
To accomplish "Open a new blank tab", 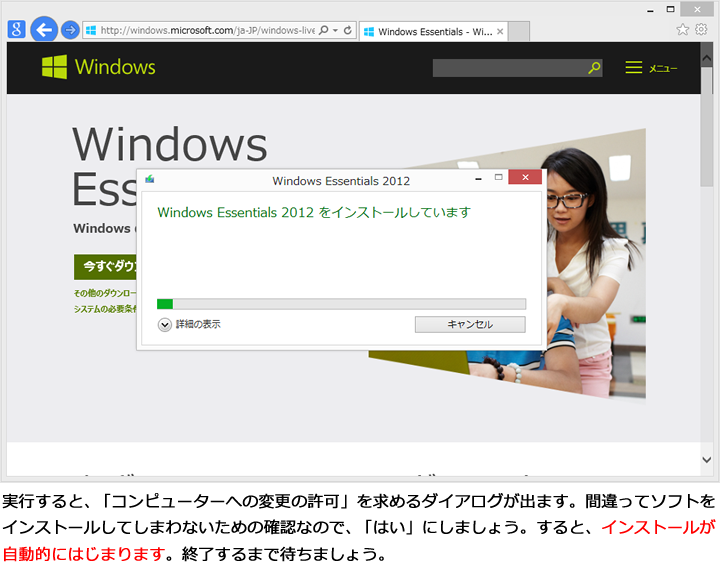I will point(519,31).
